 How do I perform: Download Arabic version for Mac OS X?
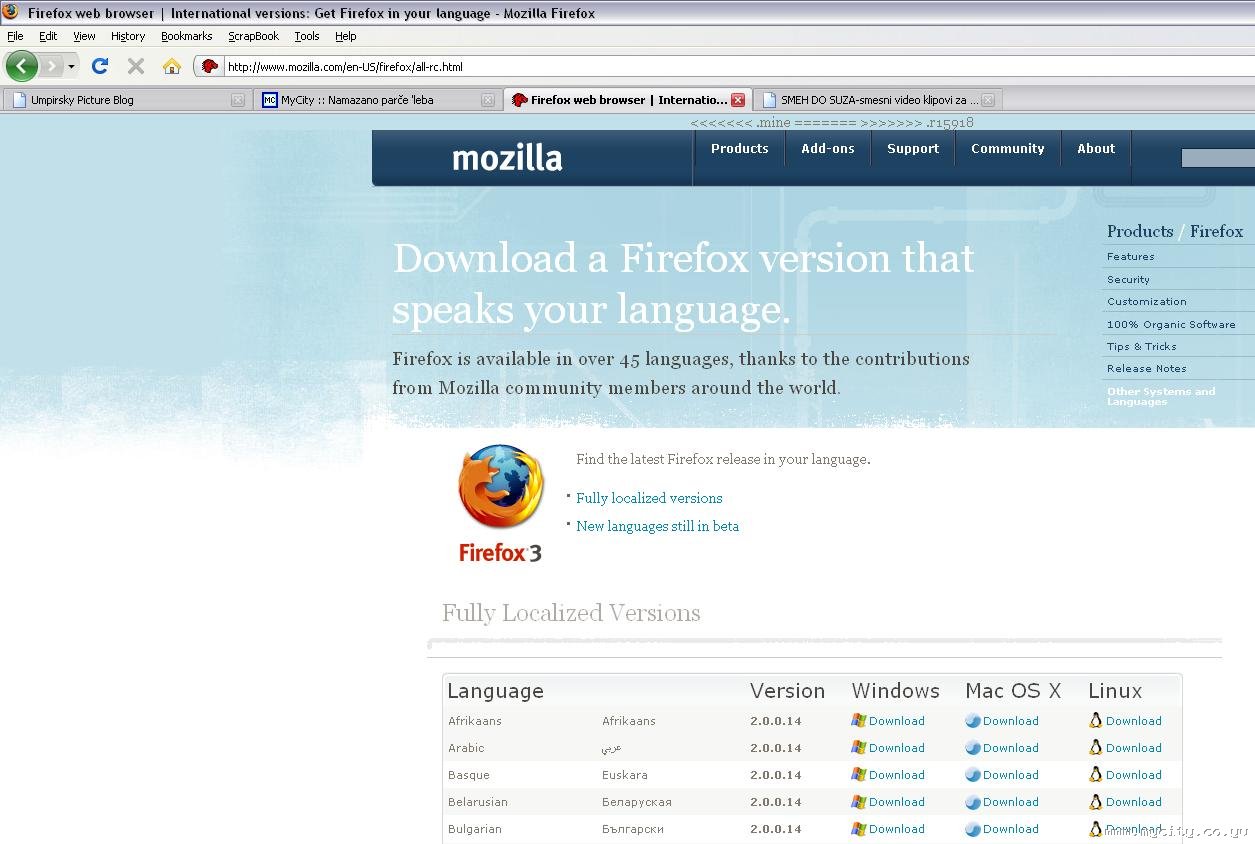1010,748
